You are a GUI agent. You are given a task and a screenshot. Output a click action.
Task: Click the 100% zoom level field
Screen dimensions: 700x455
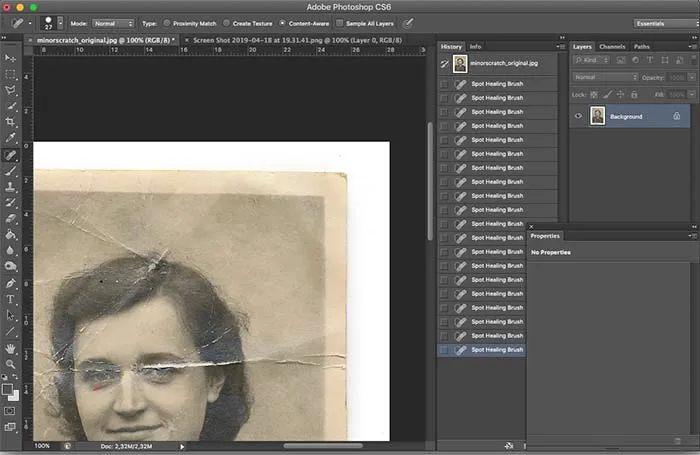click(x=42, y=446)
